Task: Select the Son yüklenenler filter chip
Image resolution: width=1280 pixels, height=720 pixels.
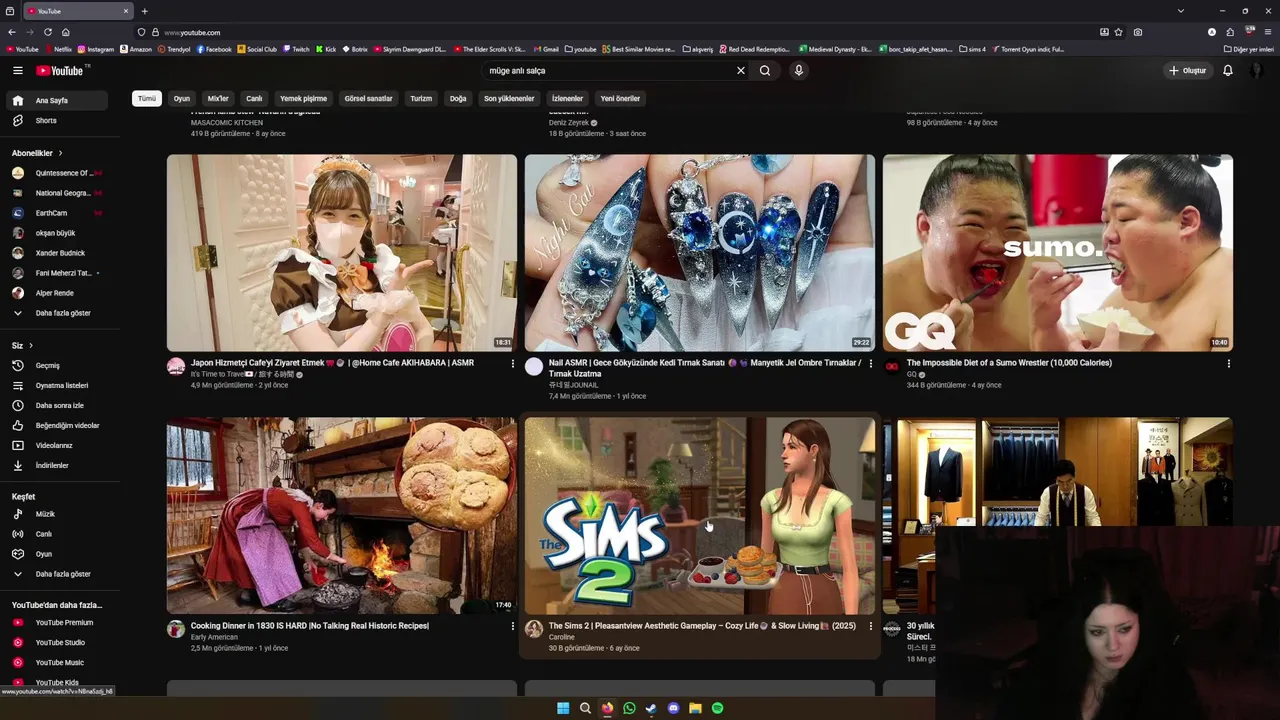Action: (509, 98)
